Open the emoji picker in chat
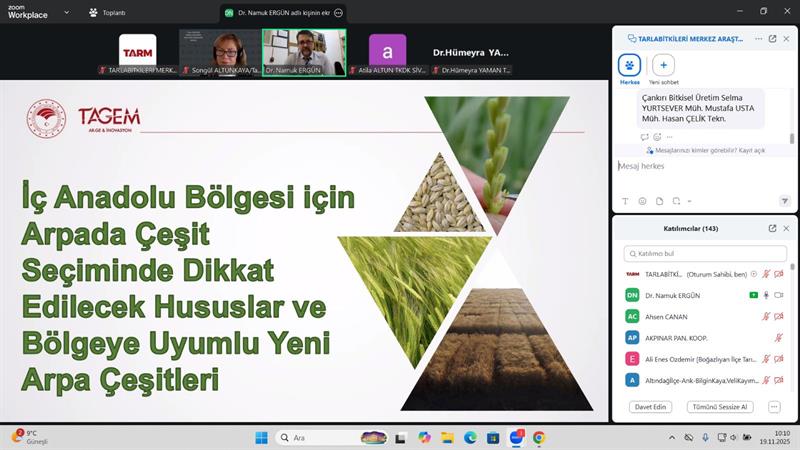The width and height of the screenshot is (800, 450). [641, 201]
